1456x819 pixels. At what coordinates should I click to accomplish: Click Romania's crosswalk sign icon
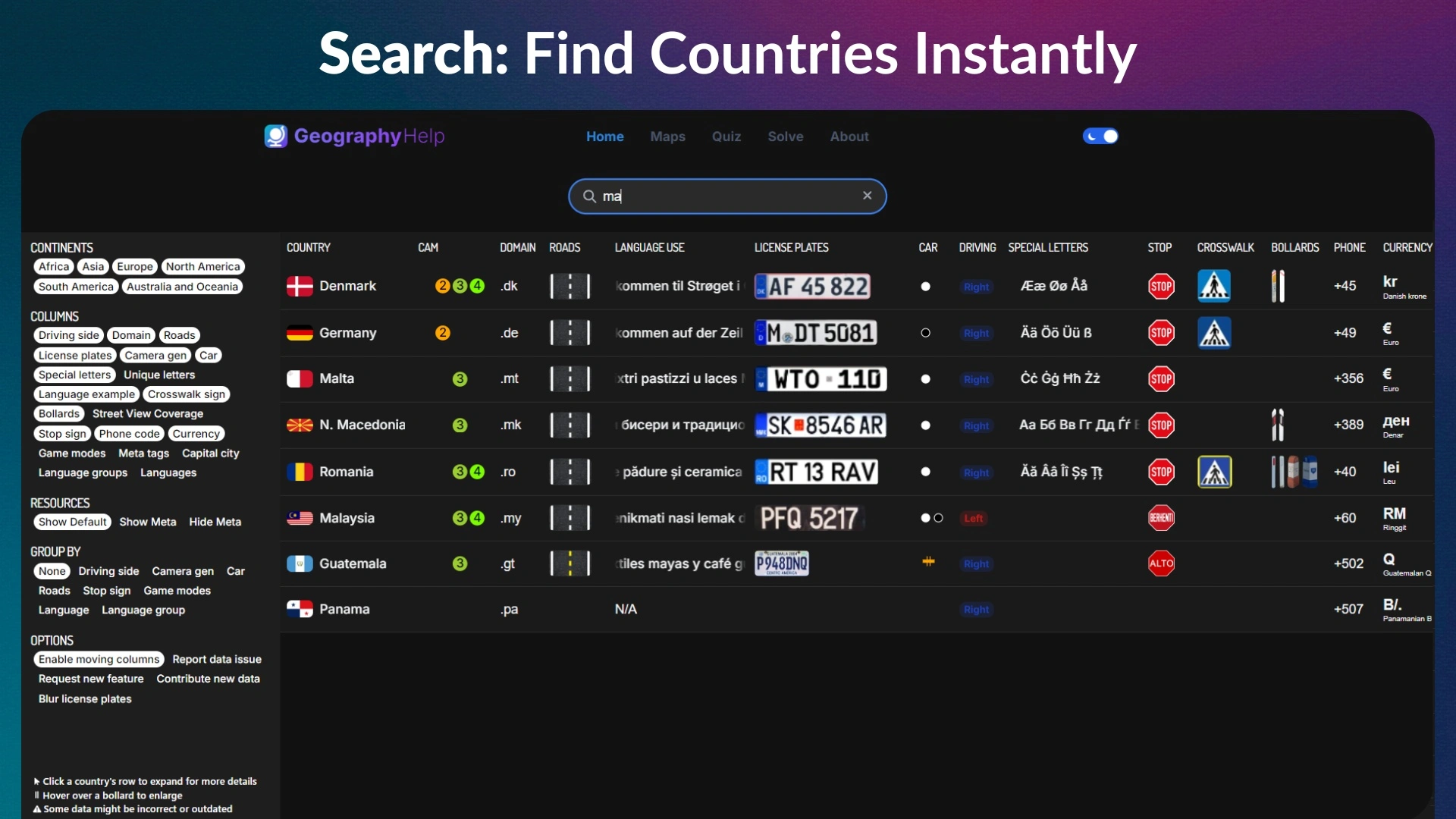(1214, 472)
